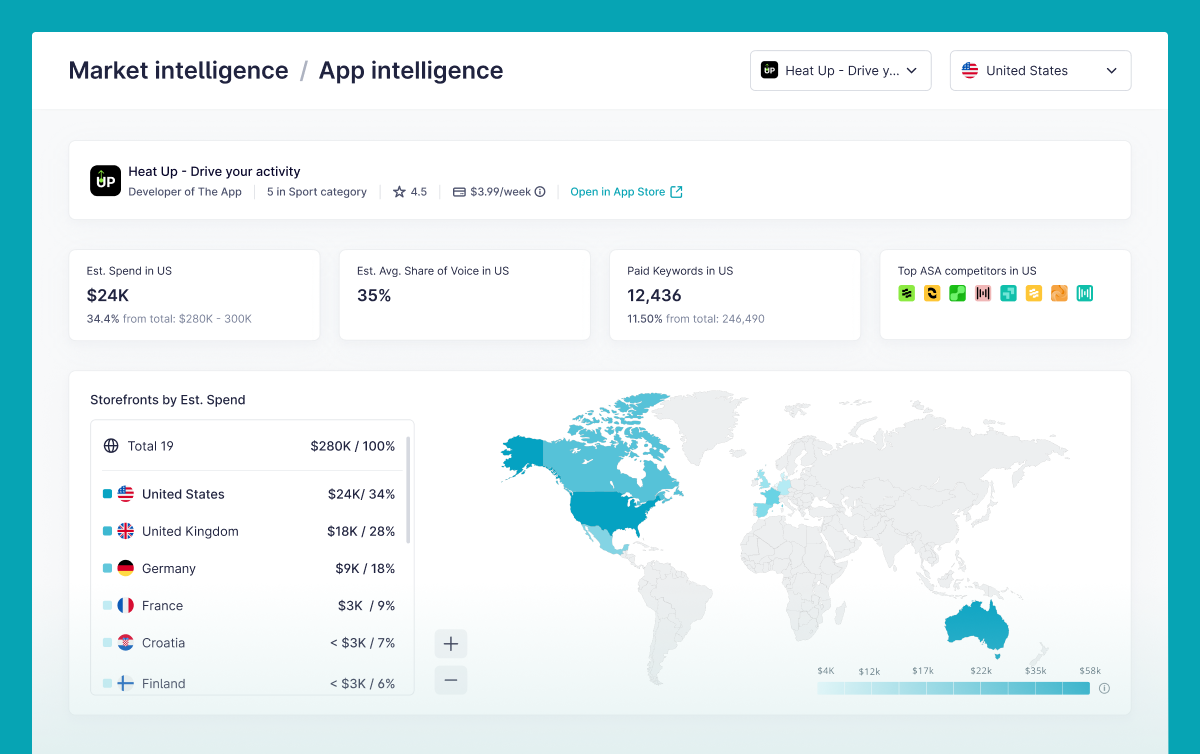Select the United States storefront row
Screen dimensions: 1200x754
249,494
